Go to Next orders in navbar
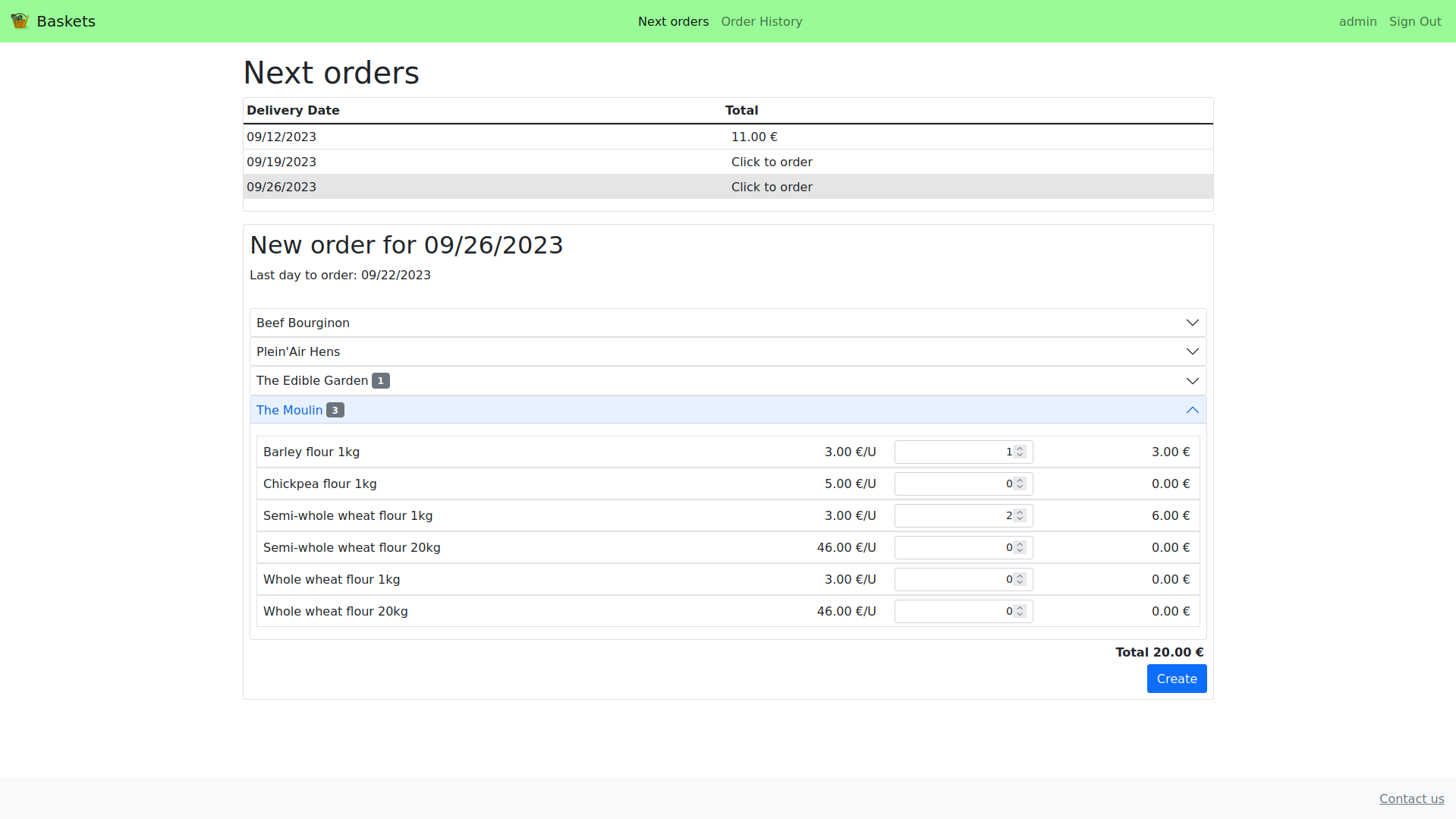The width and height of the screenshot is (1456, 819). 673,21
